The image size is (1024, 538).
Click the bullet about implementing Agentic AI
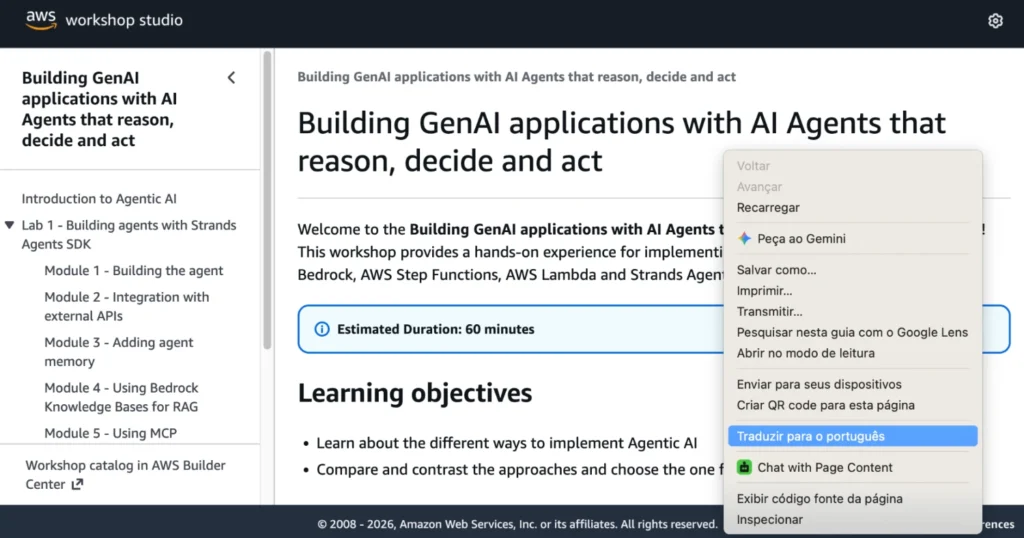[x=507, y=443]
